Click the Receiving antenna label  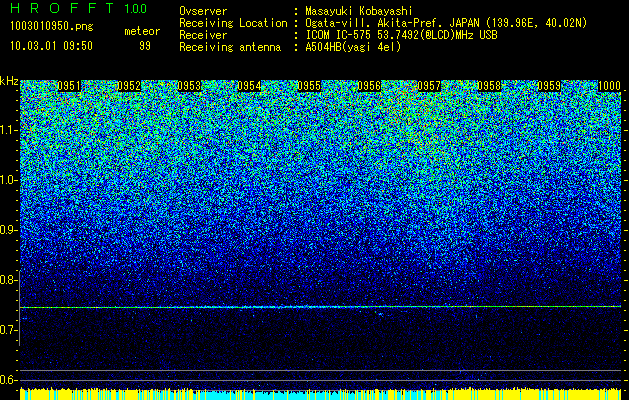click(x=230, y=47)
